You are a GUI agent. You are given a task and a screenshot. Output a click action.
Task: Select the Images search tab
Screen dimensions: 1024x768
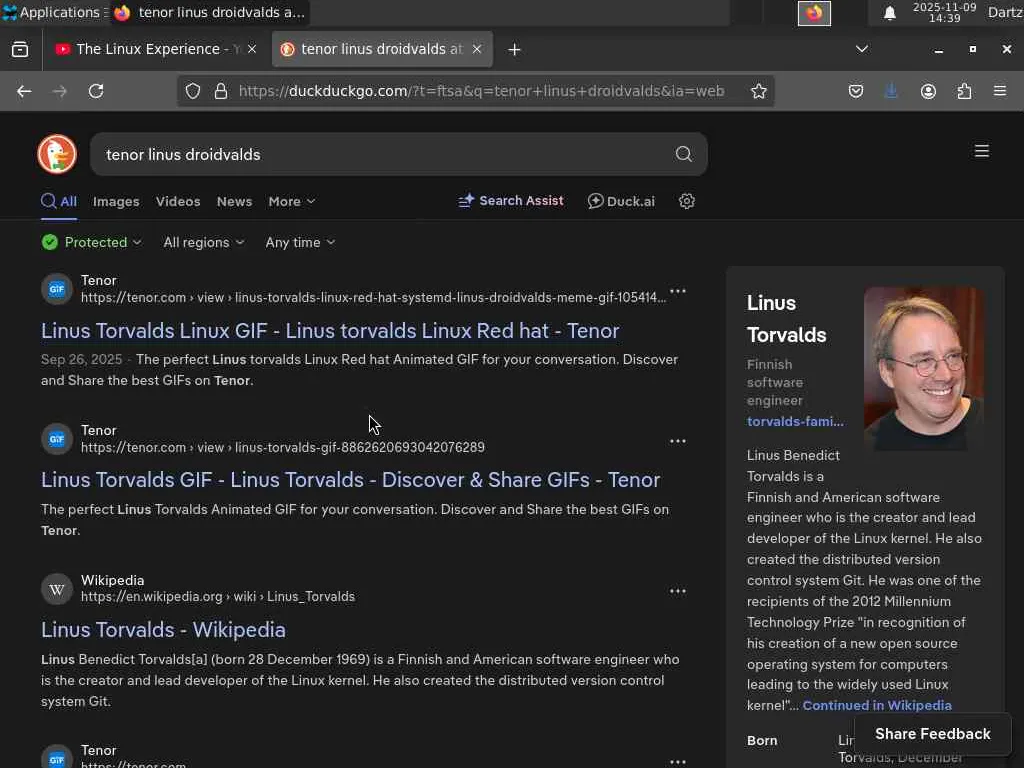pos(116,202)
